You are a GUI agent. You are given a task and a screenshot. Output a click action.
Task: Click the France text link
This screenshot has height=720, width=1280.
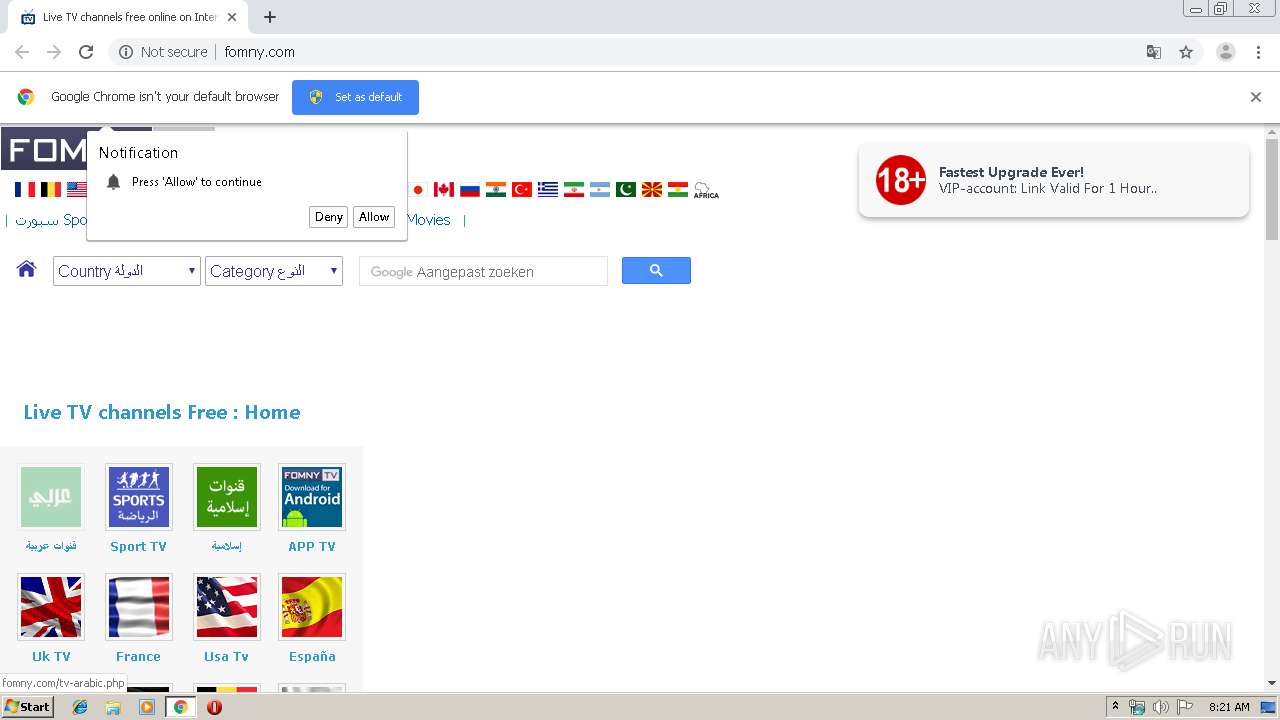[x=138, y=657]
